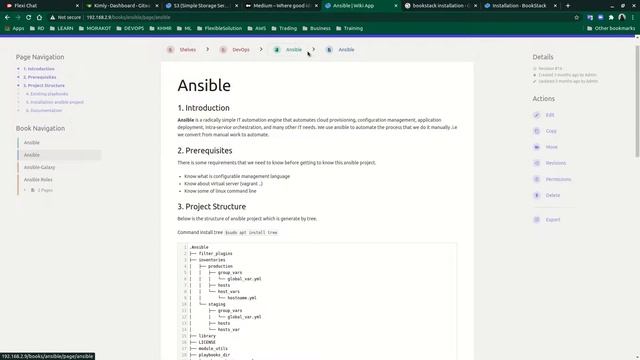Switch to the Kimly Dashboard tab
Image resolution: width=640 pixels, height=360 pixels.
pos(121,6)
